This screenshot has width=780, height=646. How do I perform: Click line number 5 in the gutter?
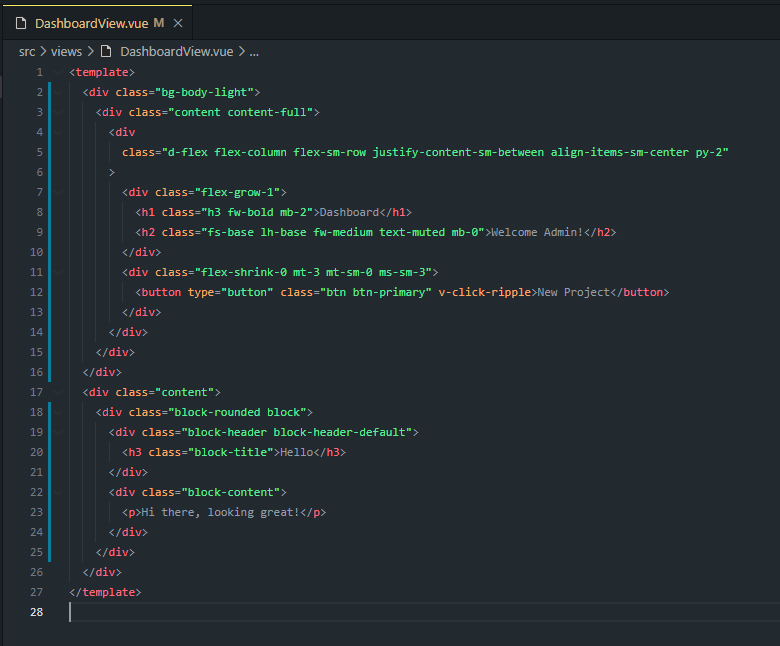pos(39,152)
